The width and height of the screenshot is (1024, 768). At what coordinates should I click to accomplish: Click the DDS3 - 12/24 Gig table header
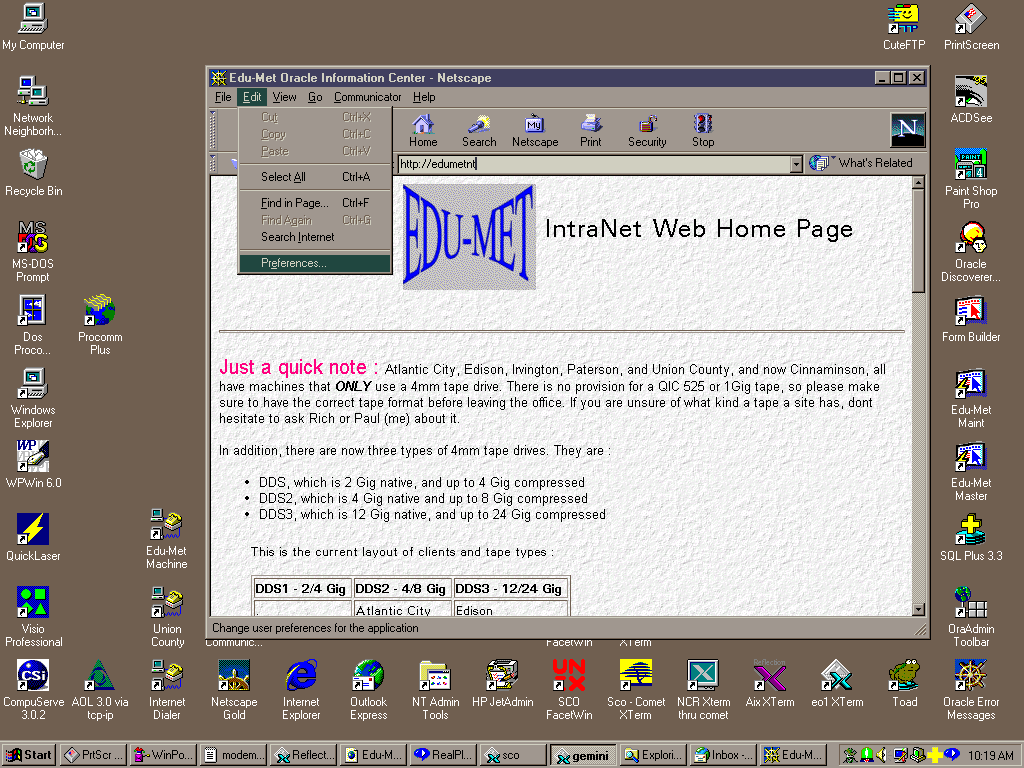(511, 588)
